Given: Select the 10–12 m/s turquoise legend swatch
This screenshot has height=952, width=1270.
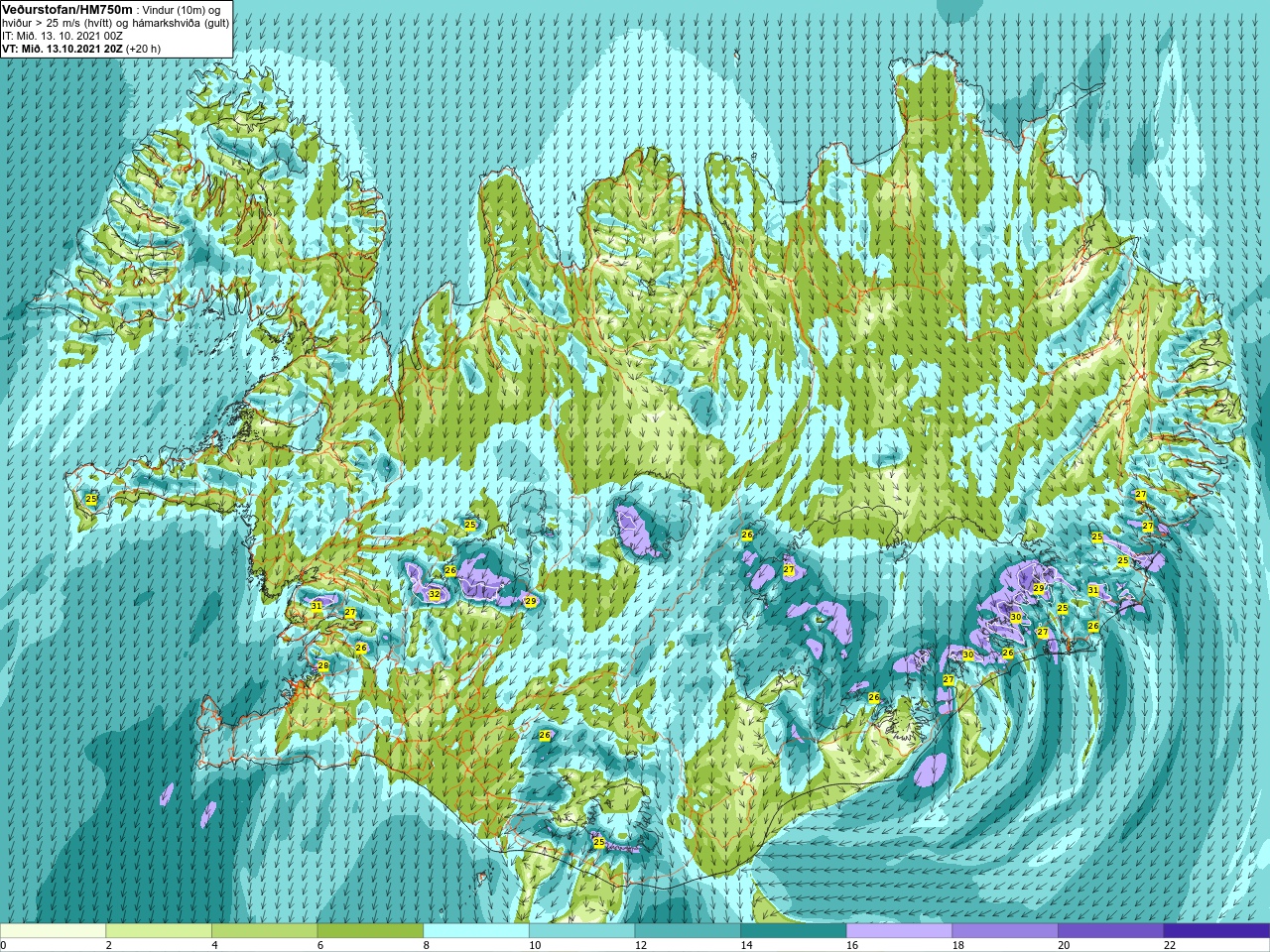Looking at the screenshot, I should point(581,931).
